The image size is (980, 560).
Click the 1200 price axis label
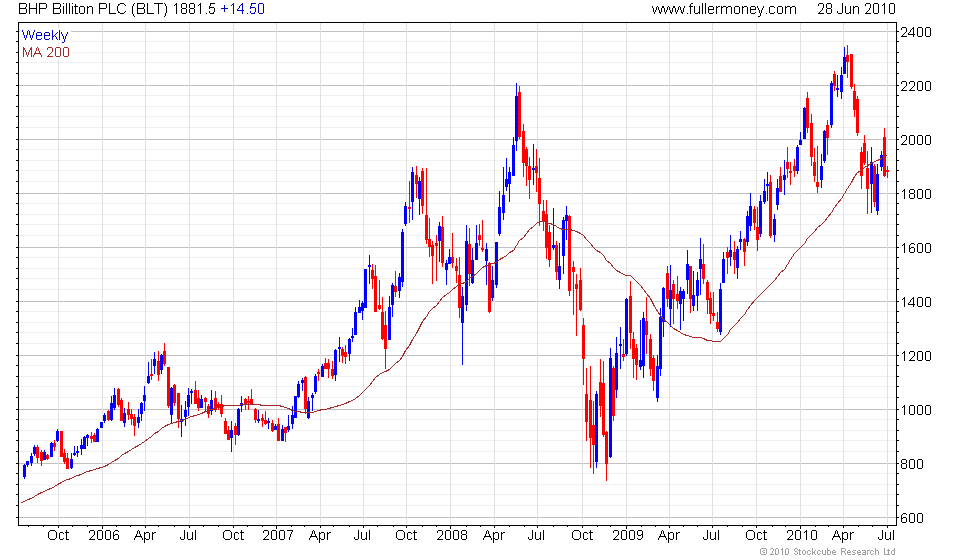[916, 356]
